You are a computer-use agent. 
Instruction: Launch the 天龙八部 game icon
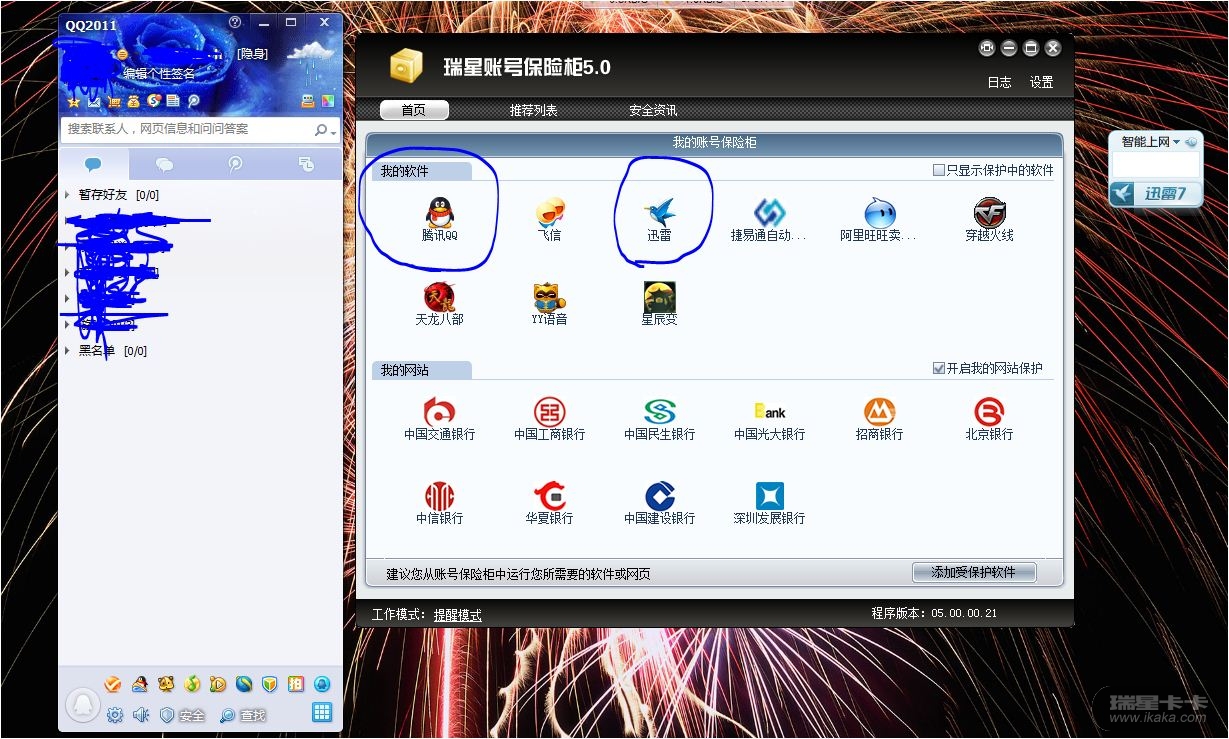pyautogui.click(x=439, y=304)
